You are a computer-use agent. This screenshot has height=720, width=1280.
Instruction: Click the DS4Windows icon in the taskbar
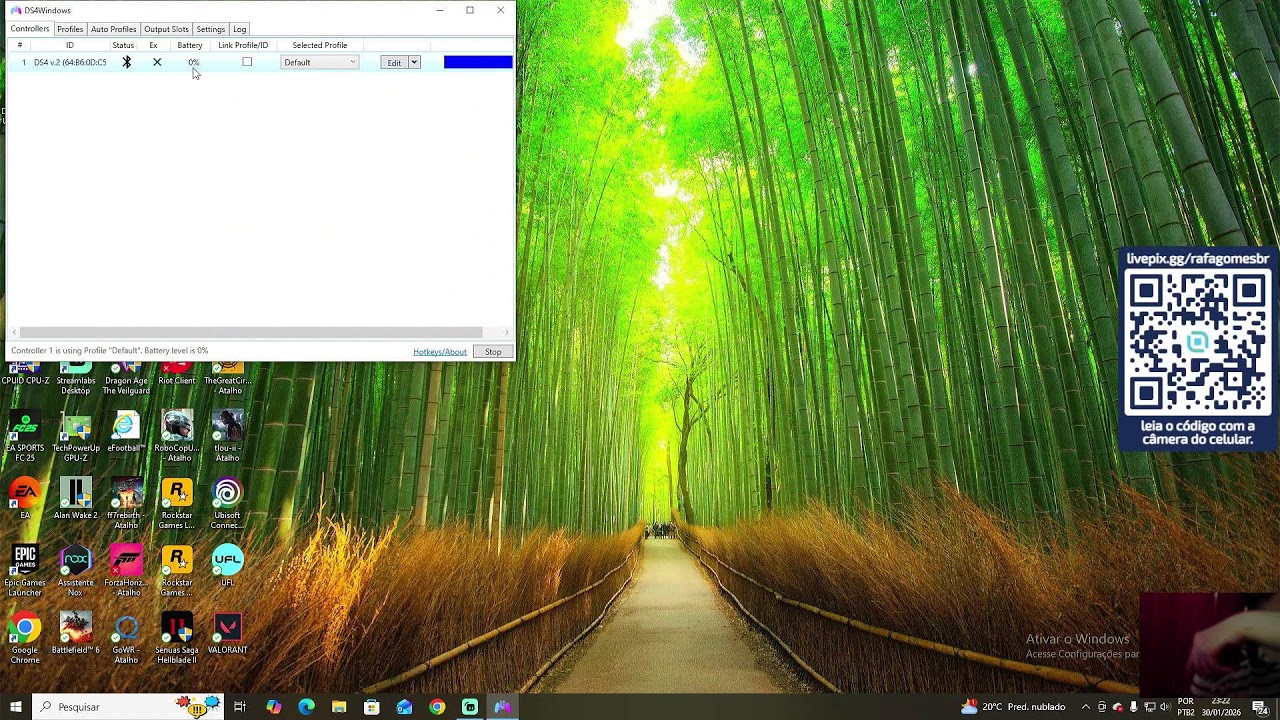(x=502, y=707)
